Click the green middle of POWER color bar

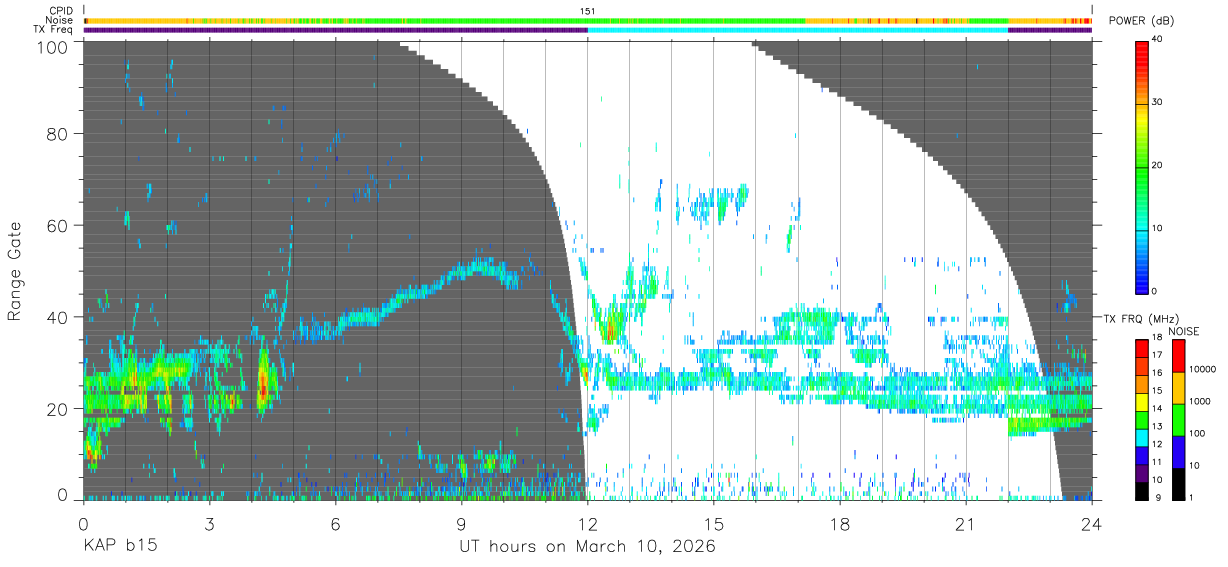click(x=1142, y=165)
